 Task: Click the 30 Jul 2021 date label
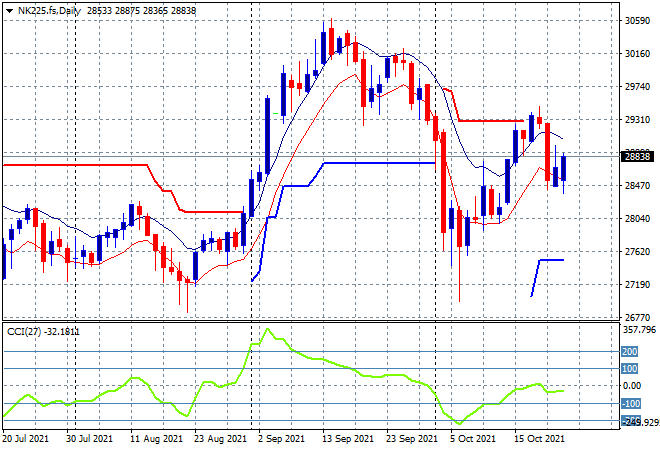coord(89,439)
